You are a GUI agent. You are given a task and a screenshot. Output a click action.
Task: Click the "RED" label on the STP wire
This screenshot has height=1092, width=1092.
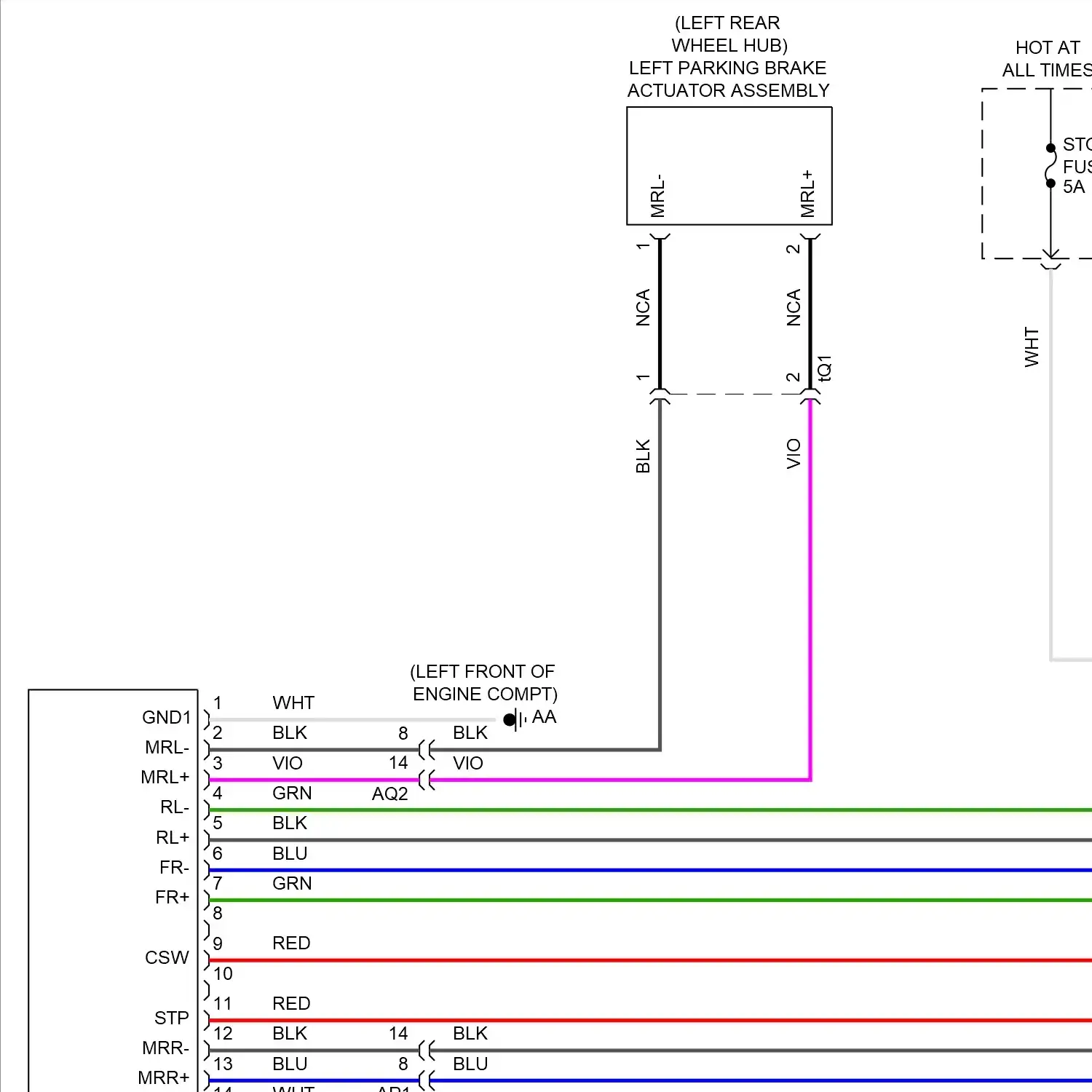[291, 1004]
